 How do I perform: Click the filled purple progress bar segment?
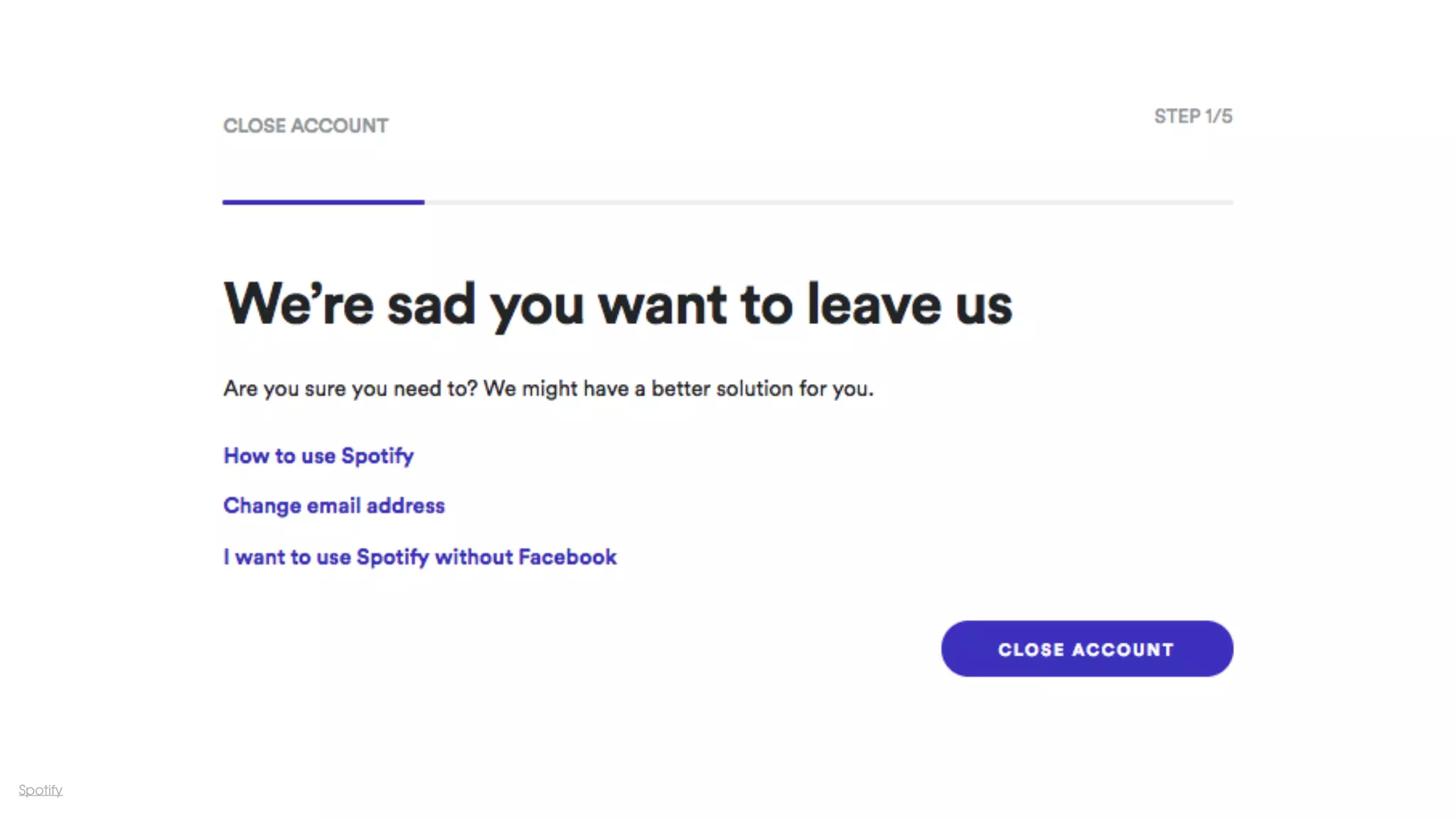(x=323, y=203)
